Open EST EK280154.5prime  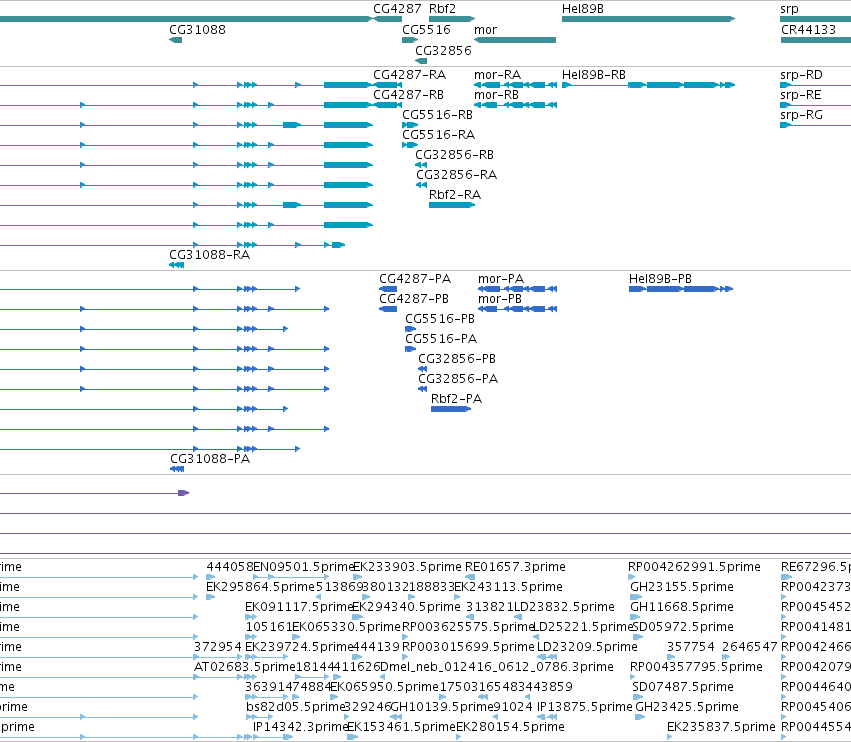coord(510,727)
